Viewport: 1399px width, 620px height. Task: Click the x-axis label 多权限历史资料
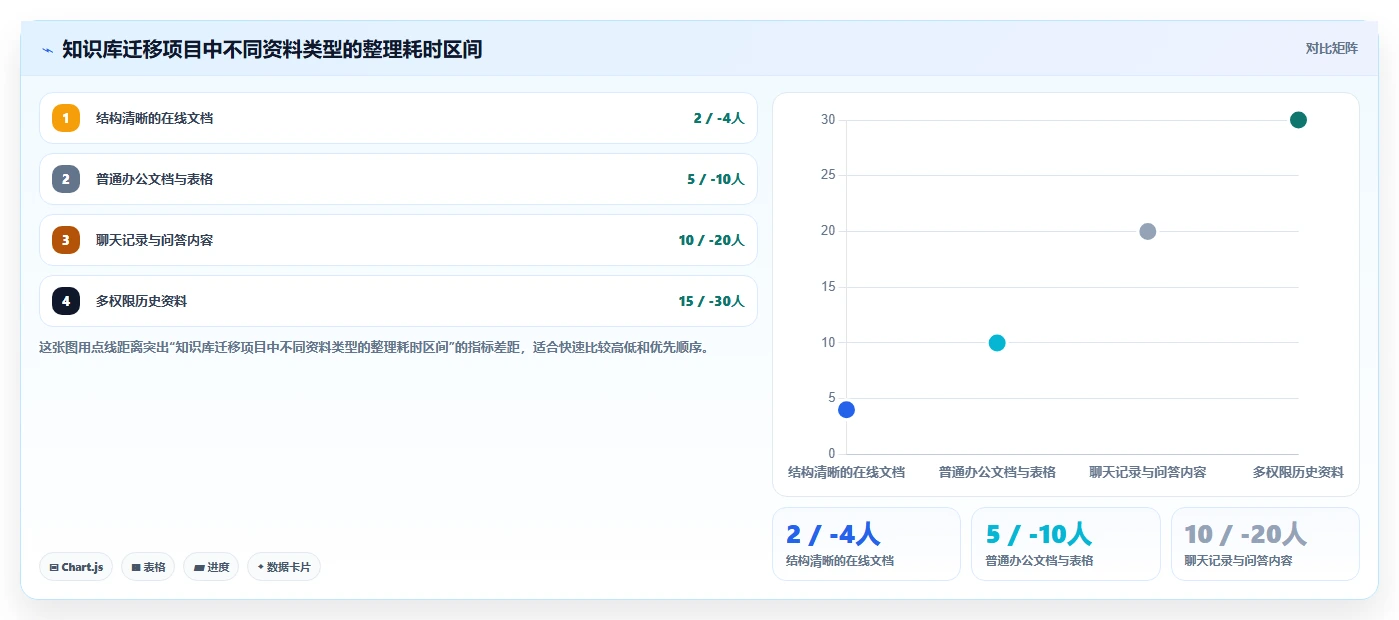(1298, 472)
